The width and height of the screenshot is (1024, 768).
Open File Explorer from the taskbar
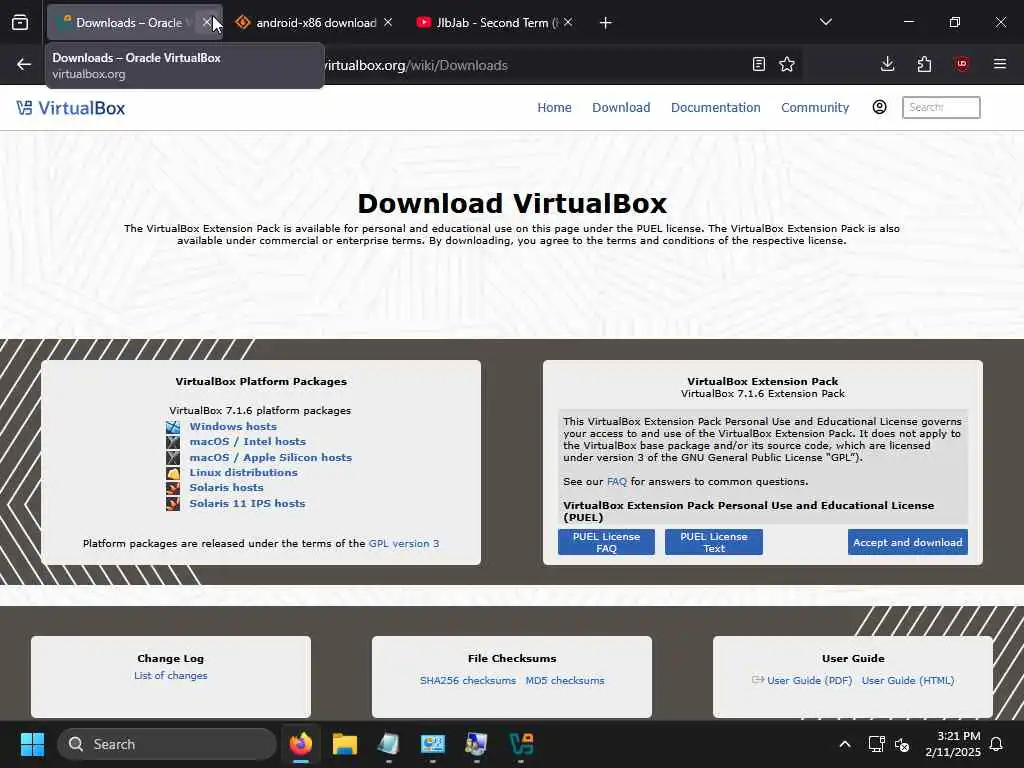coord(345,744)
